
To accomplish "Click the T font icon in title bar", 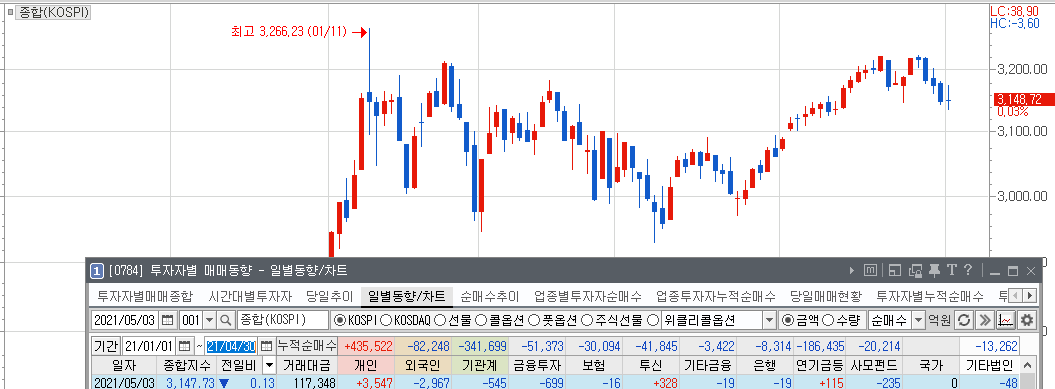I will click(951, 271).
